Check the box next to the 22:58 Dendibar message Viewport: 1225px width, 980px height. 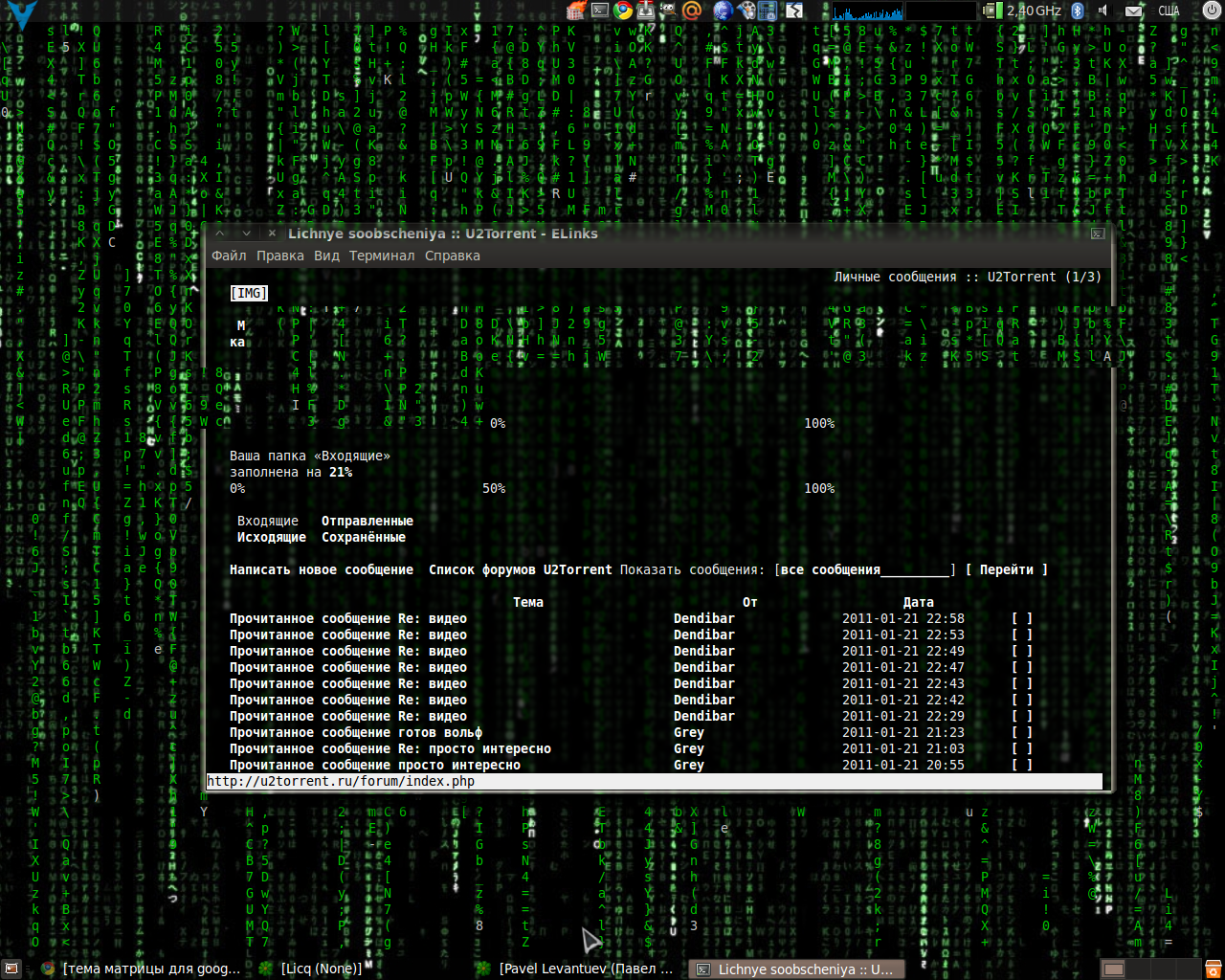[1022, 618]
